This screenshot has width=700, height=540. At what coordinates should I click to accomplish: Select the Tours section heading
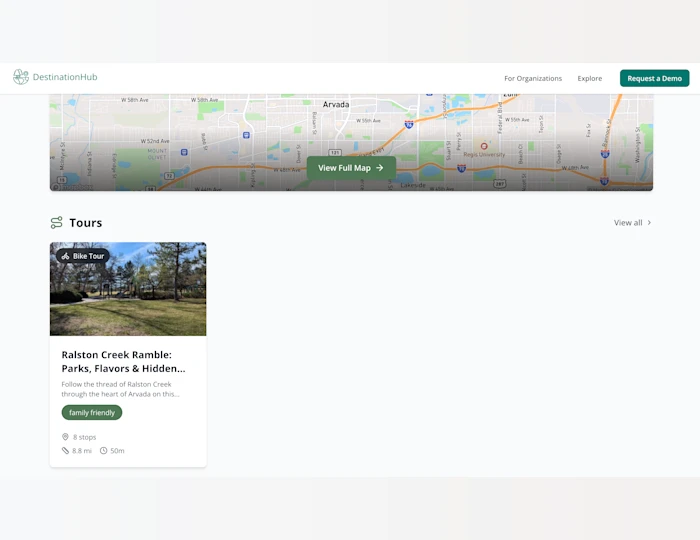tap(86, 223)
